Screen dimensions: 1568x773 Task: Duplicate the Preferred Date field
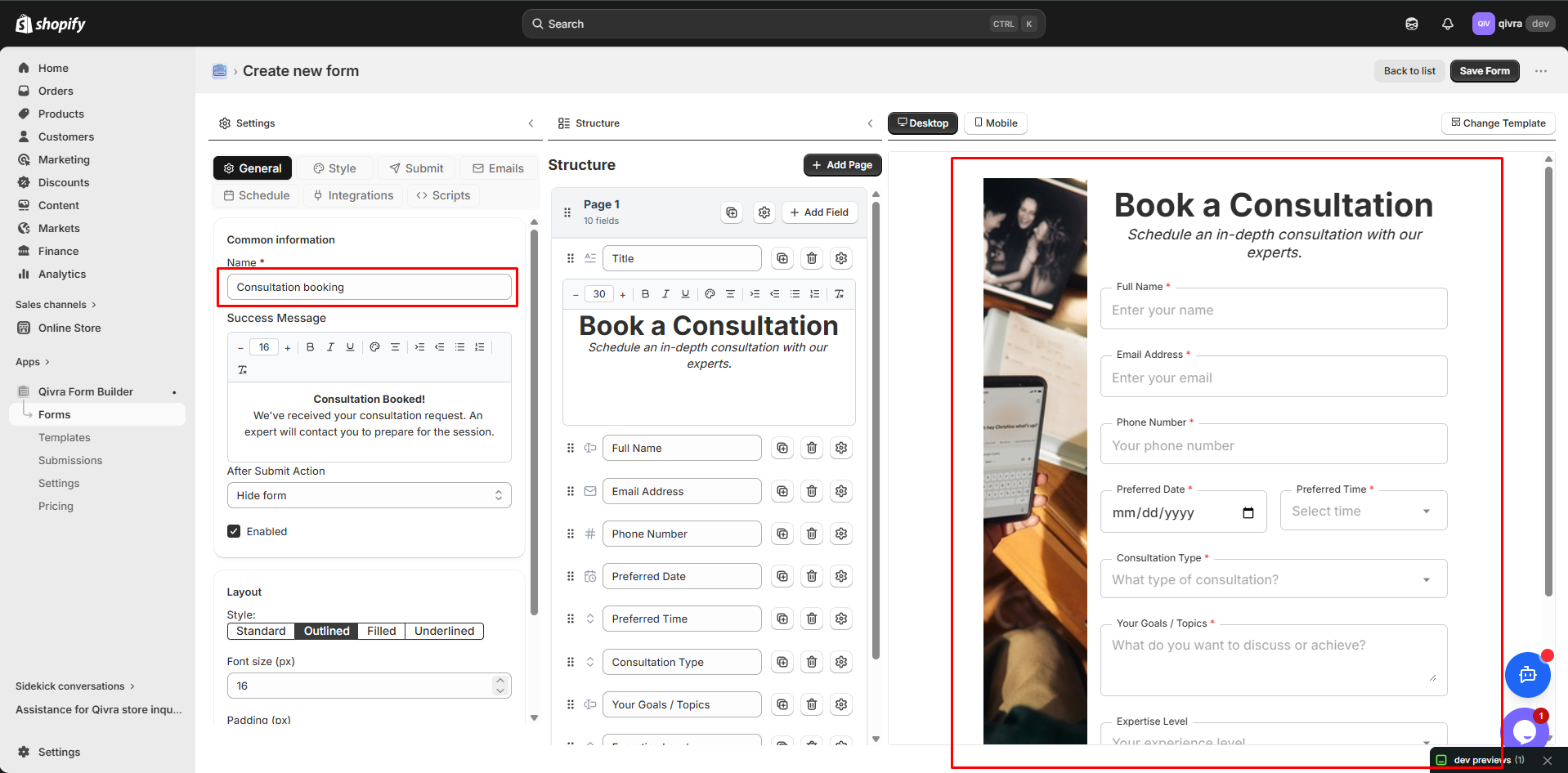pos(782,576)
